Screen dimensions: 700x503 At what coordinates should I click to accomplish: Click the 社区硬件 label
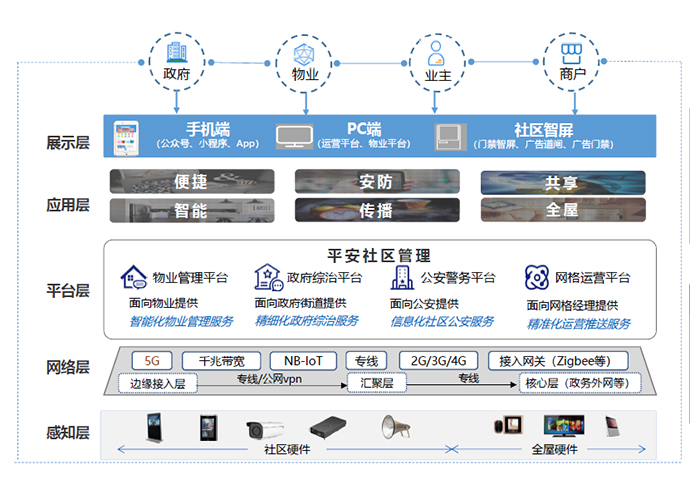click(x=287, y=449)
